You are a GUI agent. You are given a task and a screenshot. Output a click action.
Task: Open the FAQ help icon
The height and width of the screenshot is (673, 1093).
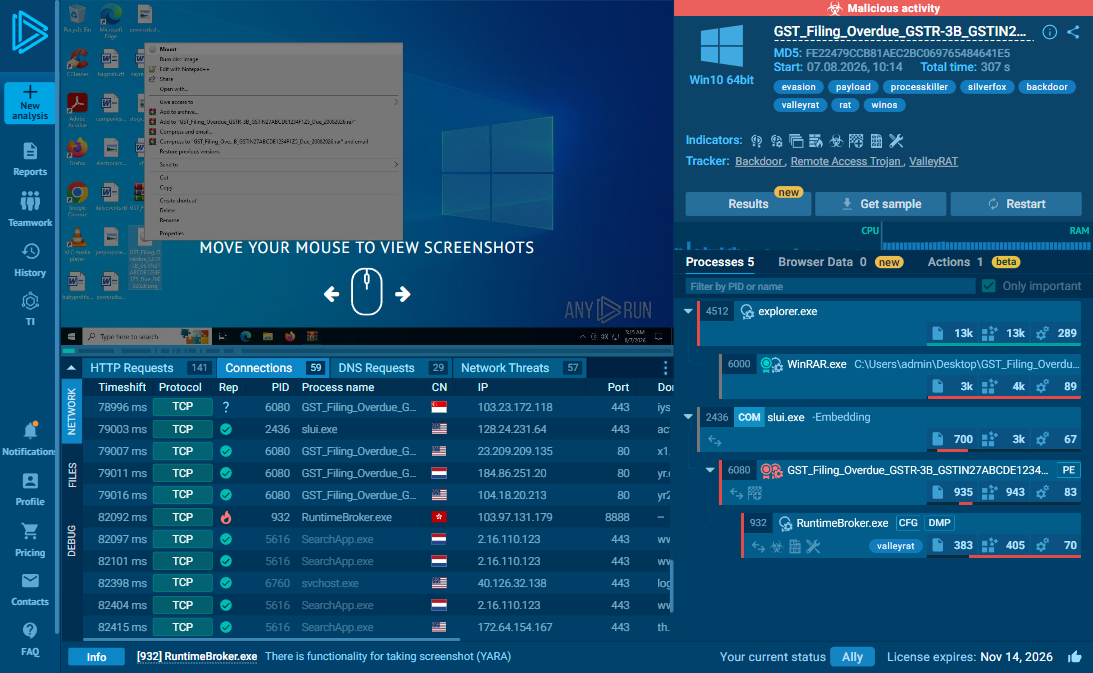tap(29, 639)
